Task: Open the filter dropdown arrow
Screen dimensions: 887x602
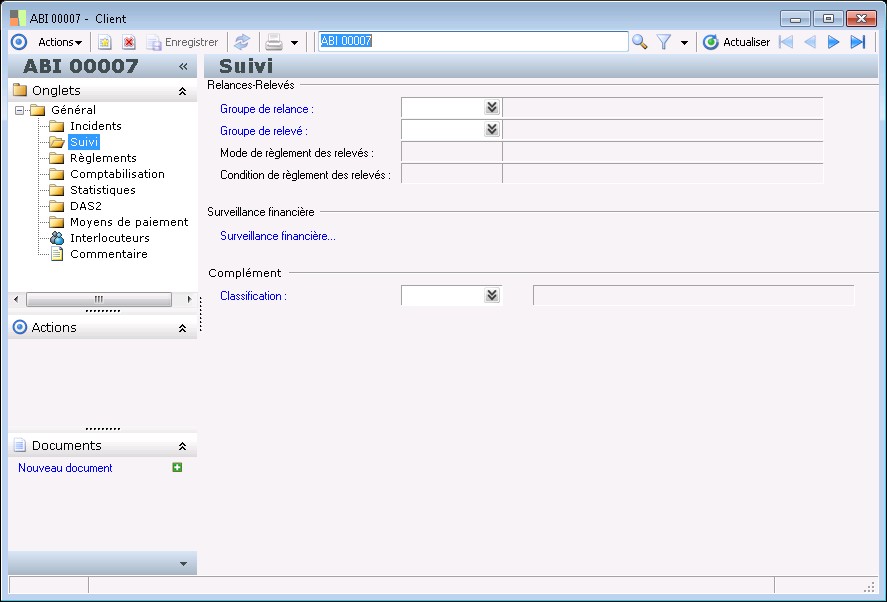Action: coord(684,42)
